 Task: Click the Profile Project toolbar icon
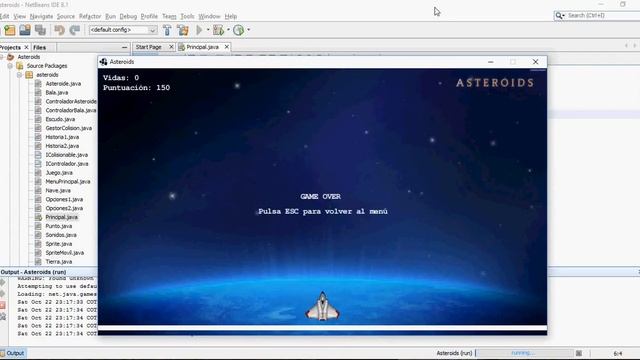coord(239,30)
